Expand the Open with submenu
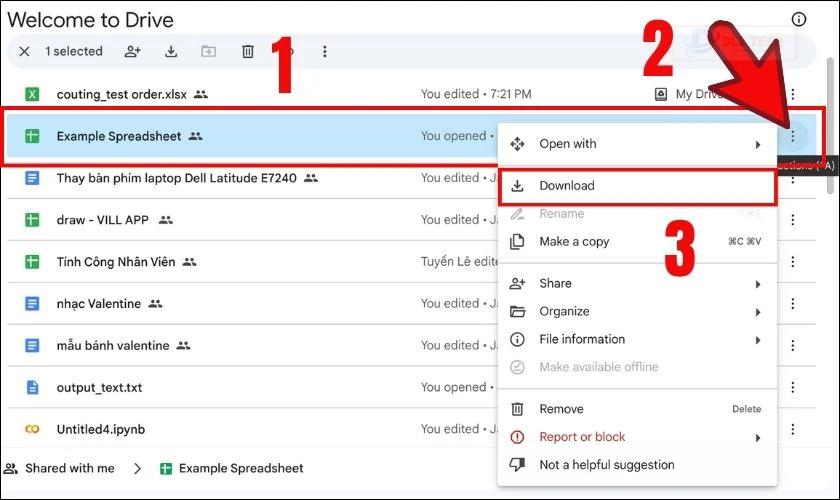The height and width of the screenshot is (500, 840). 638,144
